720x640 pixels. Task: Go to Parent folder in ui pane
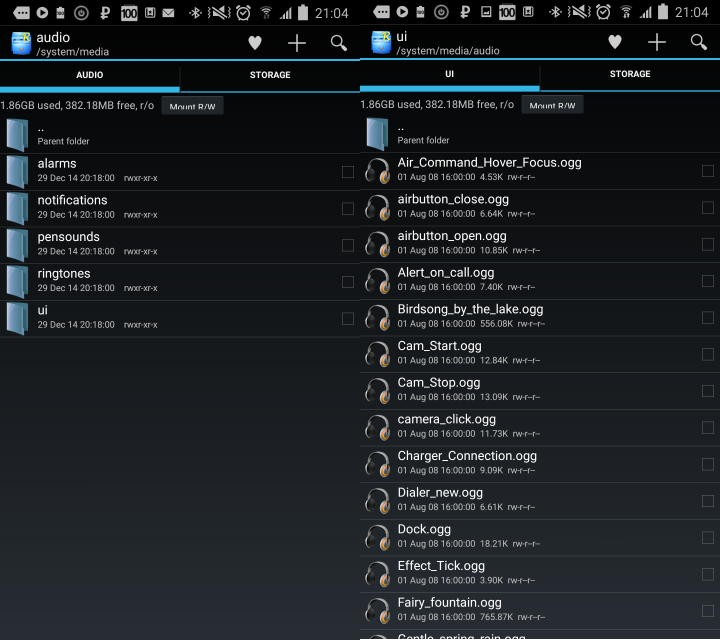pyautogui.click(x=540, y=134)
